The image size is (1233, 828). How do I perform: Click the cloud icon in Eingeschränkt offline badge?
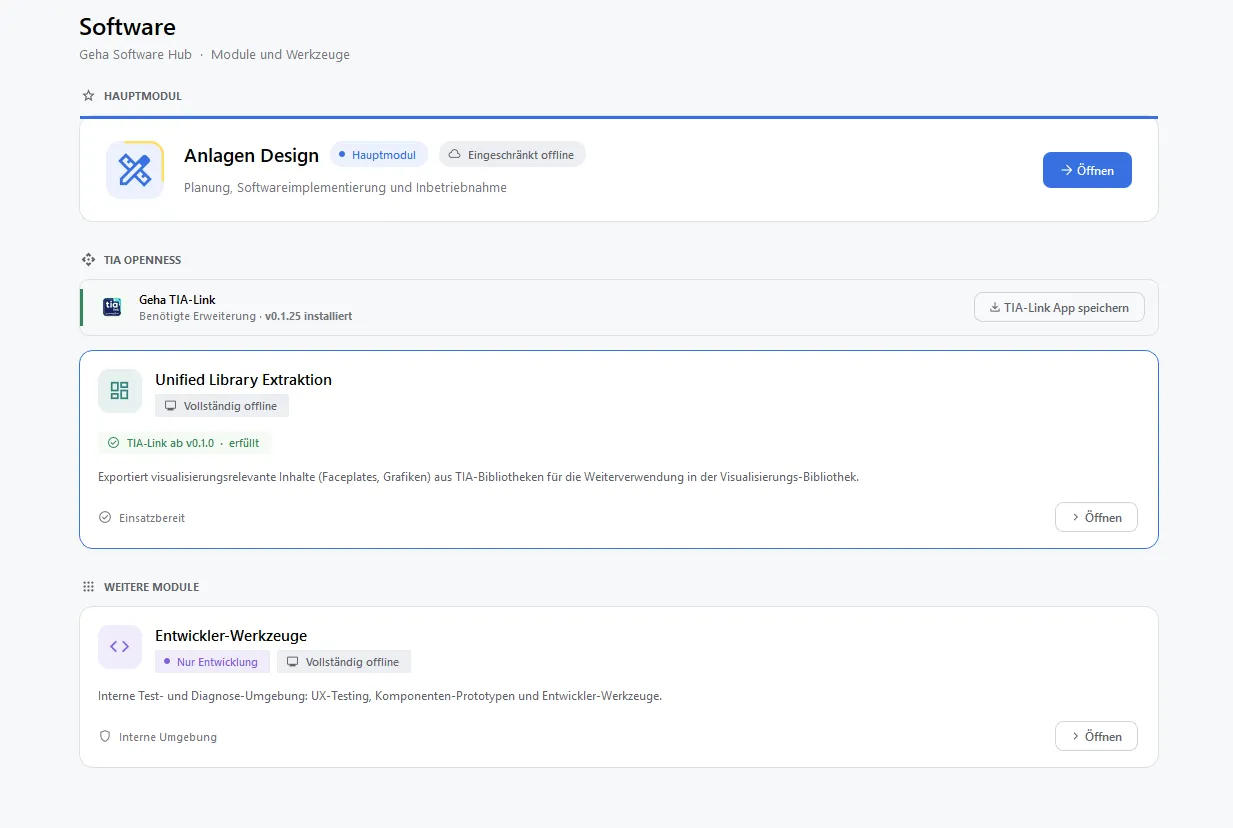point(454,155)
